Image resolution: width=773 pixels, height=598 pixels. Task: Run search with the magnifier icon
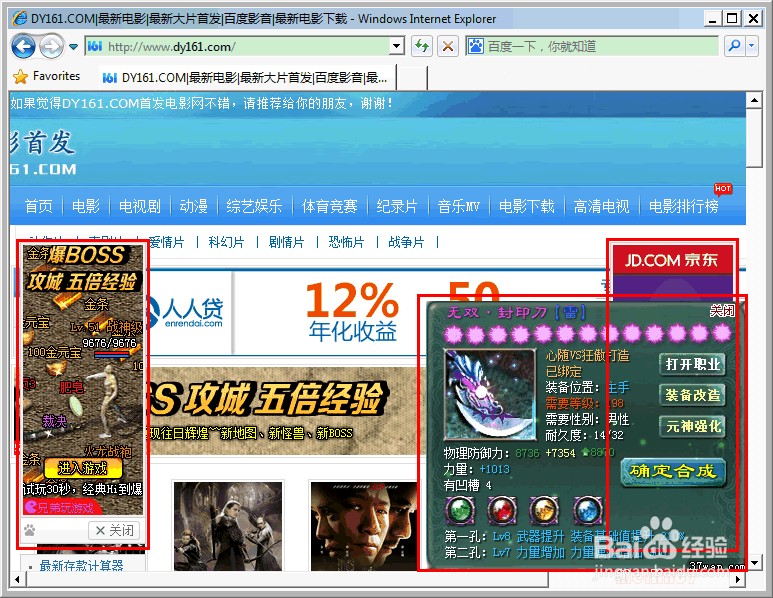point(734,47)
